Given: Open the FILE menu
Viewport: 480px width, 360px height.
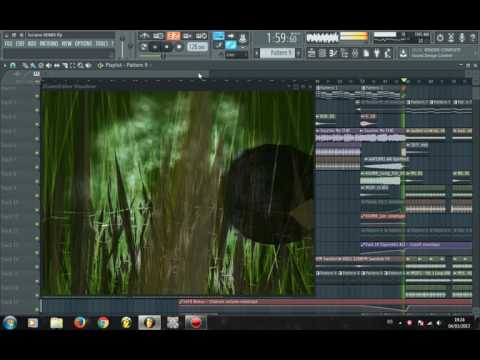Looking at the screenshot, I should coord(8,44).
